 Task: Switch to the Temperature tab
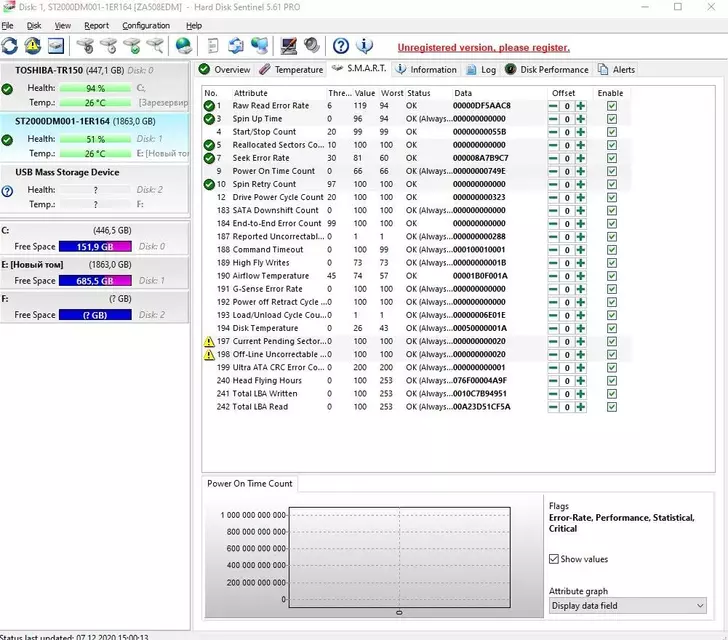point(291,70)
